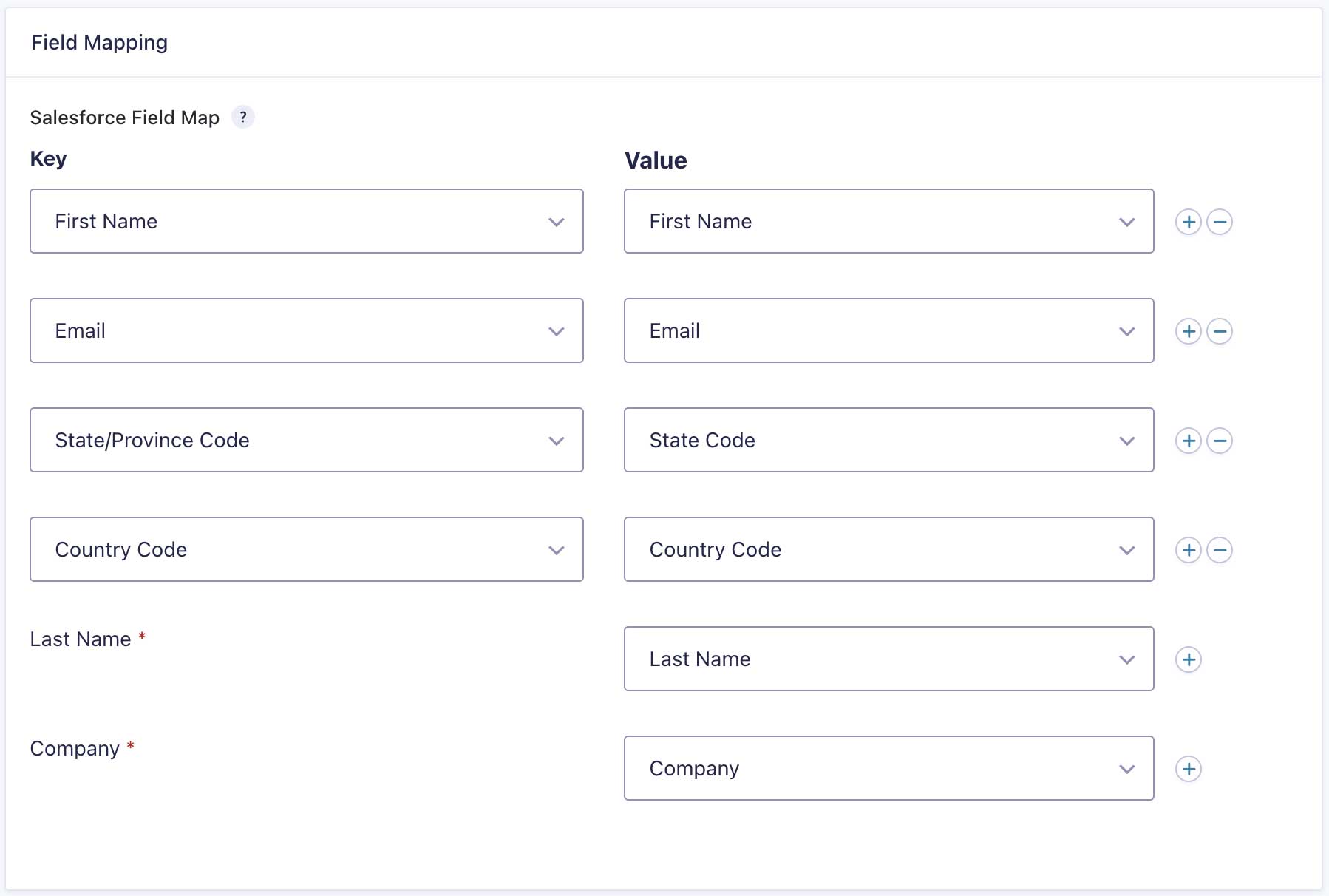
Task: Add a mapping row after First Name
Action: pos(1188,222)
